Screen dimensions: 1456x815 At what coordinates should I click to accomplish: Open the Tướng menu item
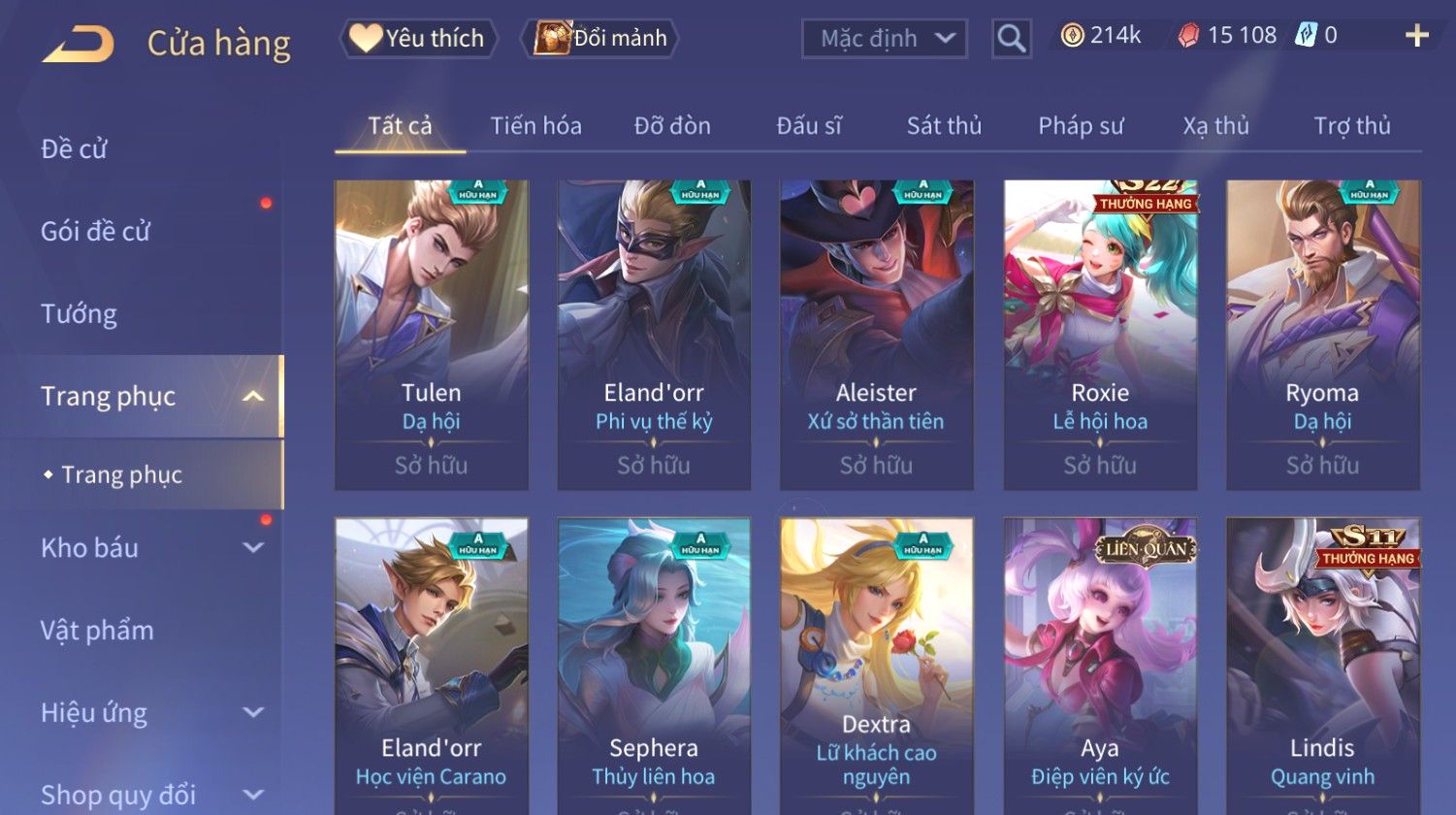click(79, 314)
